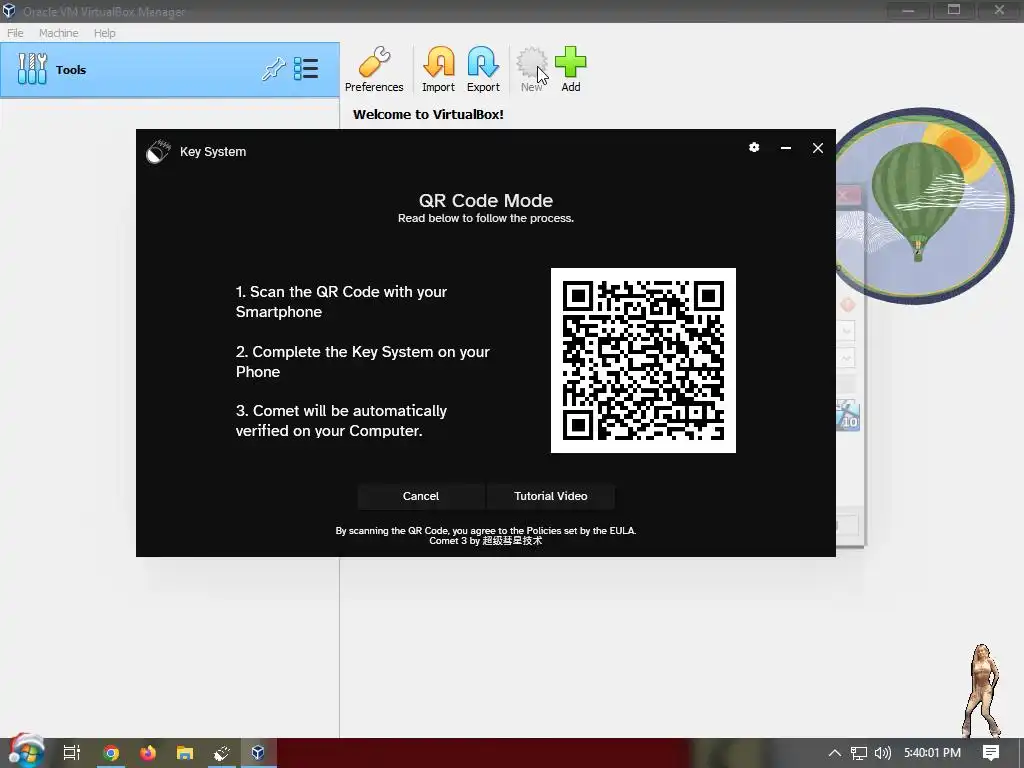Click the EULA policies notice text
The width and height of the screenshot is (1024, 768).
point(486,531)
